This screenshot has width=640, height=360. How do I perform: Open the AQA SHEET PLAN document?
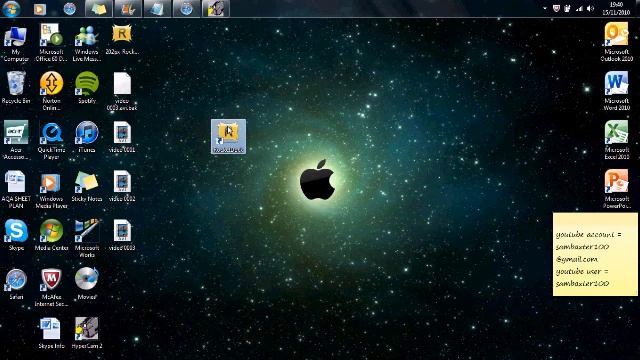coord(16,189)
